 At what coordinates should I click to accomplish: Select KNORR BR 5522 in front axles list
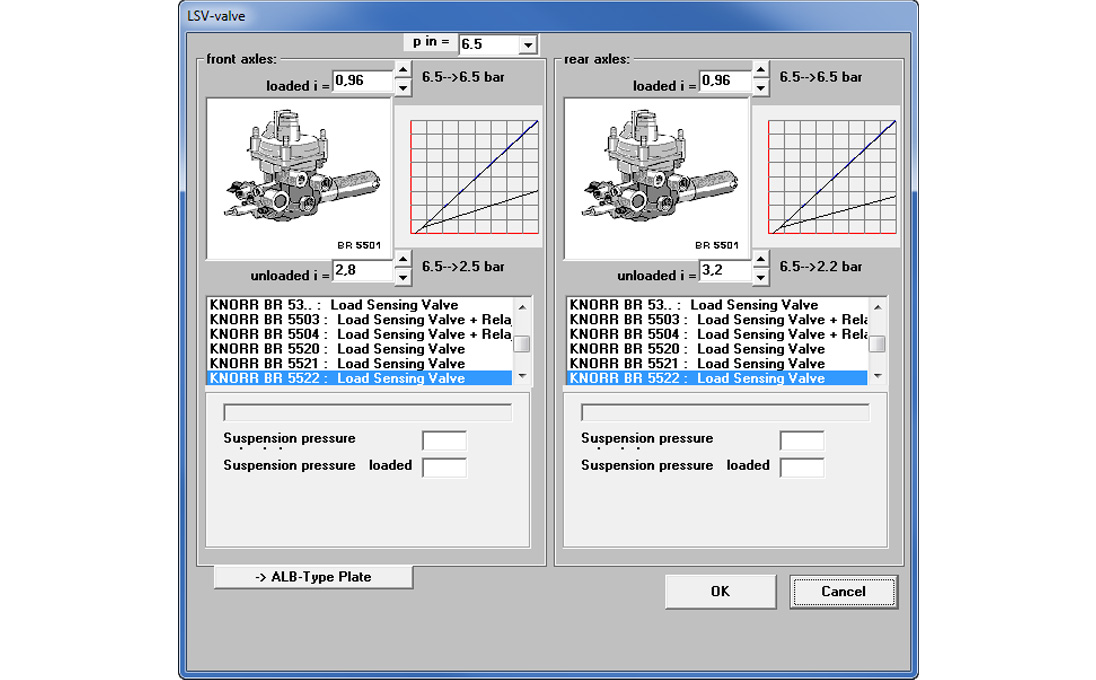359,378
